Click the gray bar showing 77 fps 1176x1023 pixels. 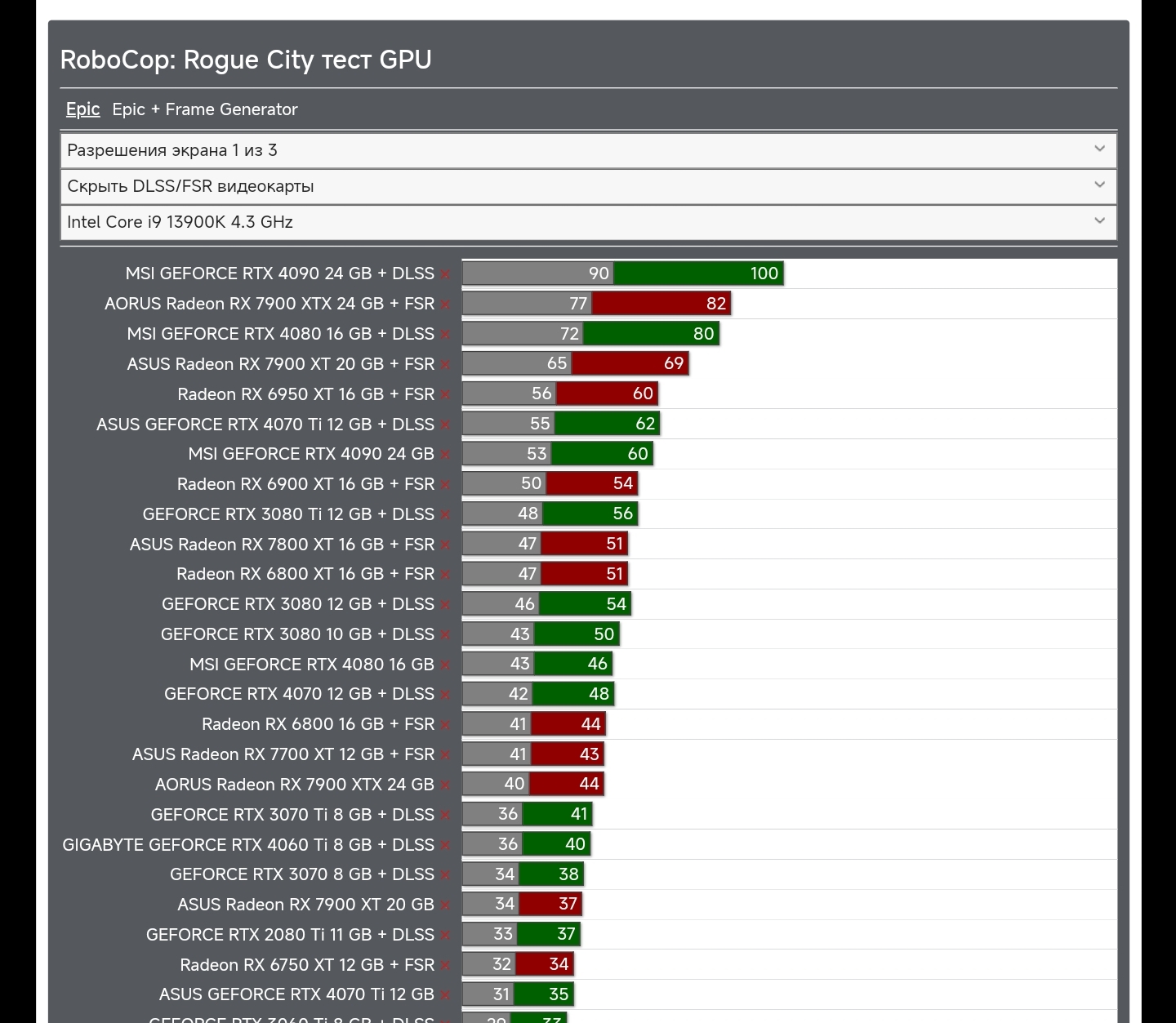[x=528, y=304]
